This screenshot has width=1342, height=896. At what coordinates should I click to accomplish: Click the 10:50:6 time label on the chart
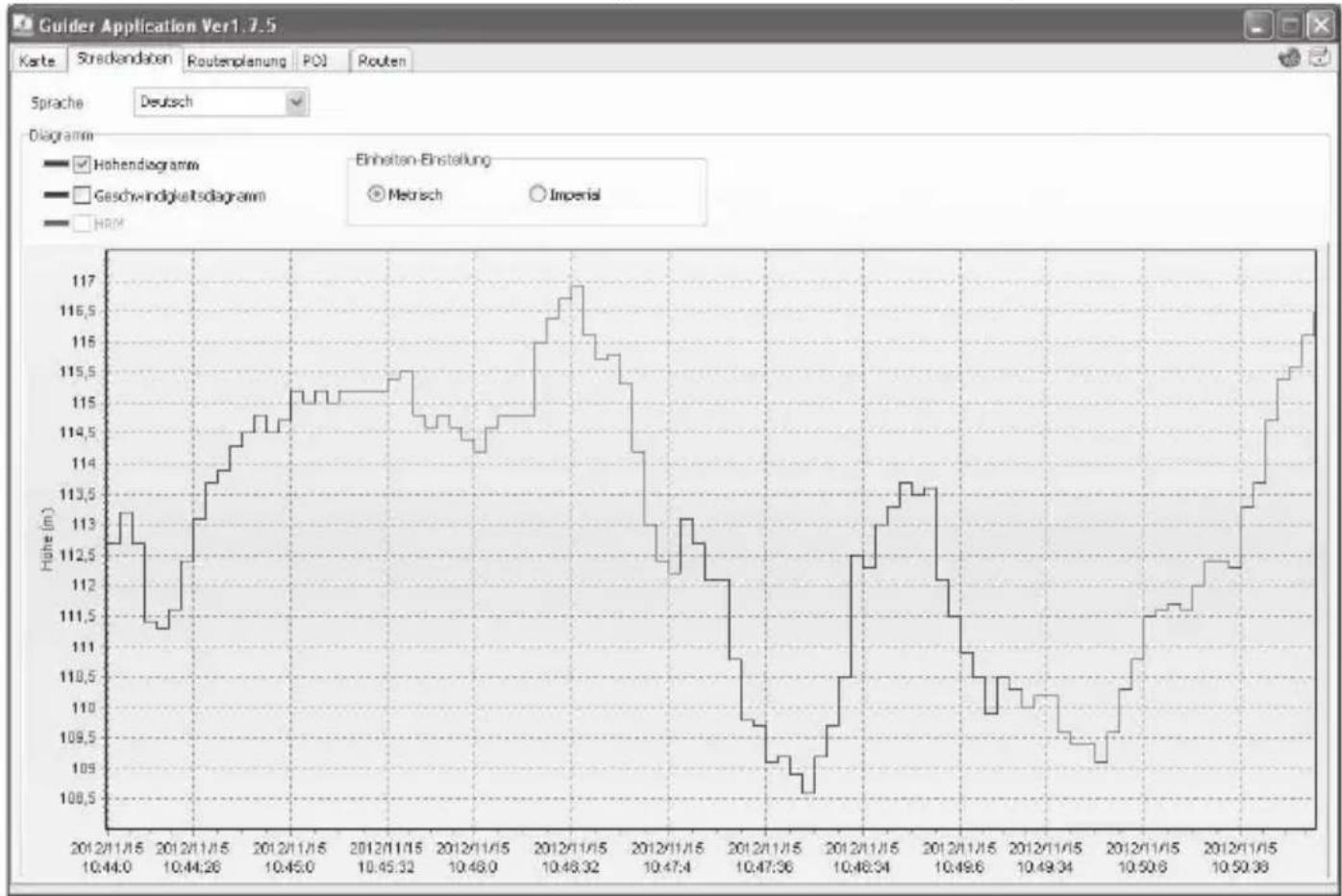[x=1142, y=867]
